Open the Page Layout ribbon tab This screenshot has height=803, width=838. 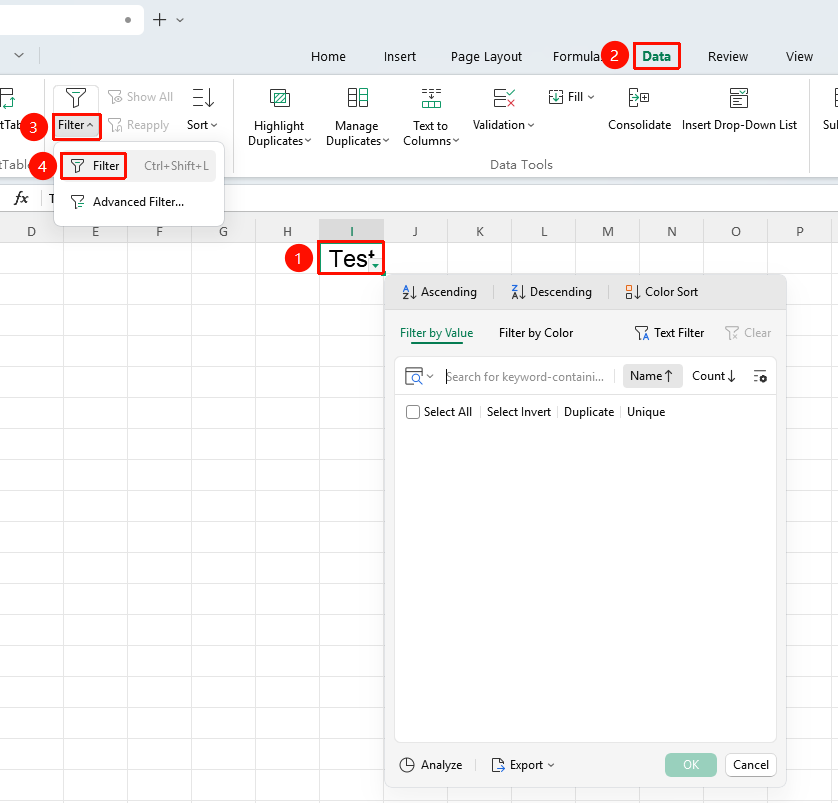pyautogui.click(x=486, y=57)
